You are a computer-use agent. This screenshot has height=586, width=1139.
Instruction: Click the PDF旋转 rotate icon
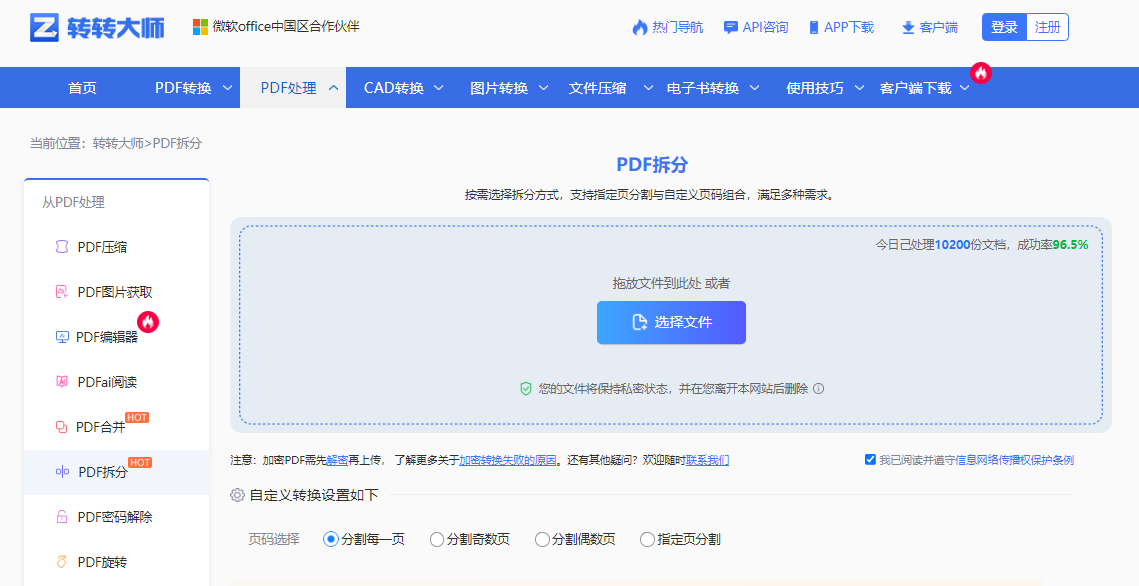tap(62, 562)
